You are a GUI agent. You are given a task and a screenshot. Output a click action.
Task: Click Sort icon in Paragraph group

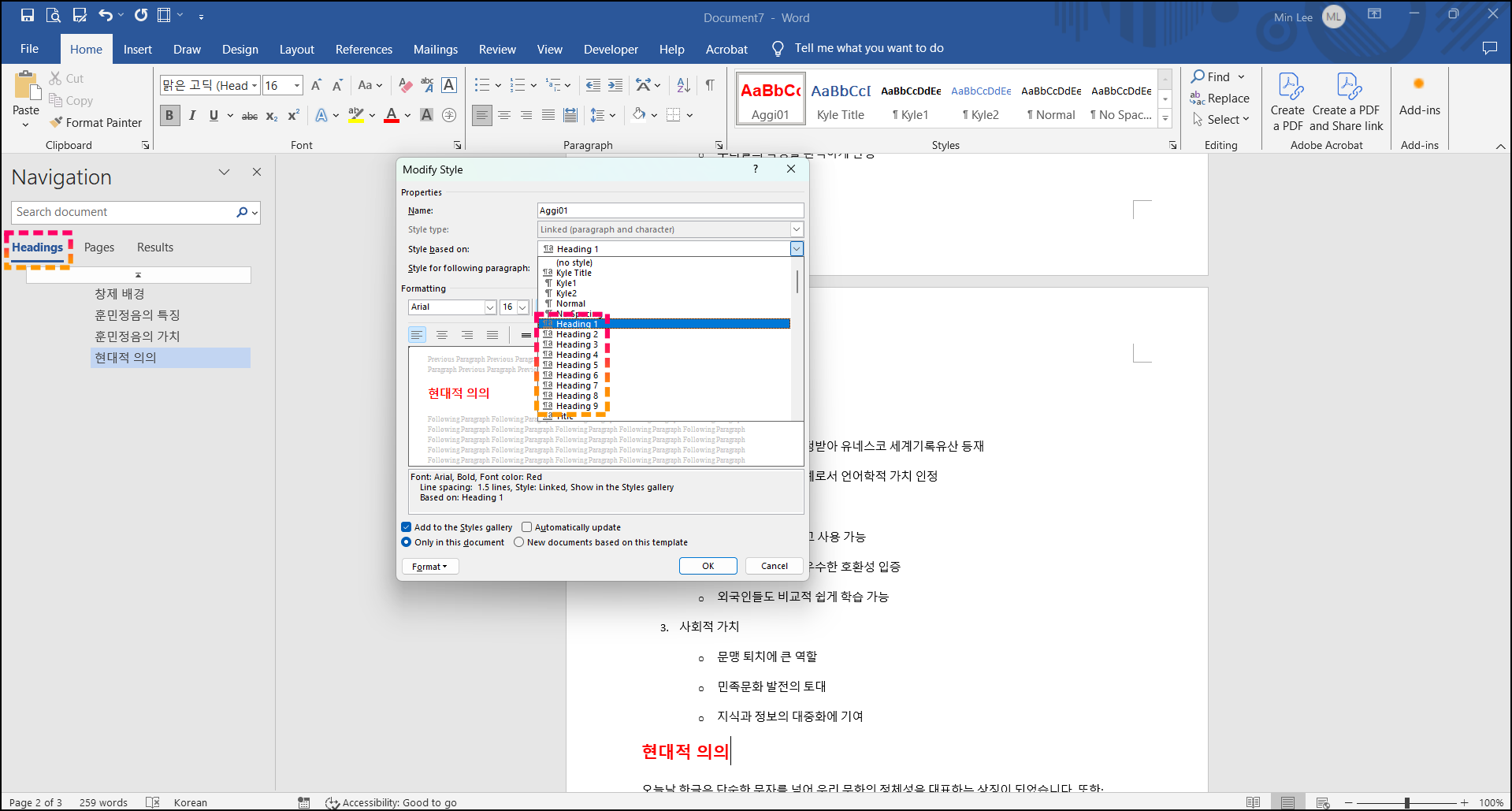(683, 85)
